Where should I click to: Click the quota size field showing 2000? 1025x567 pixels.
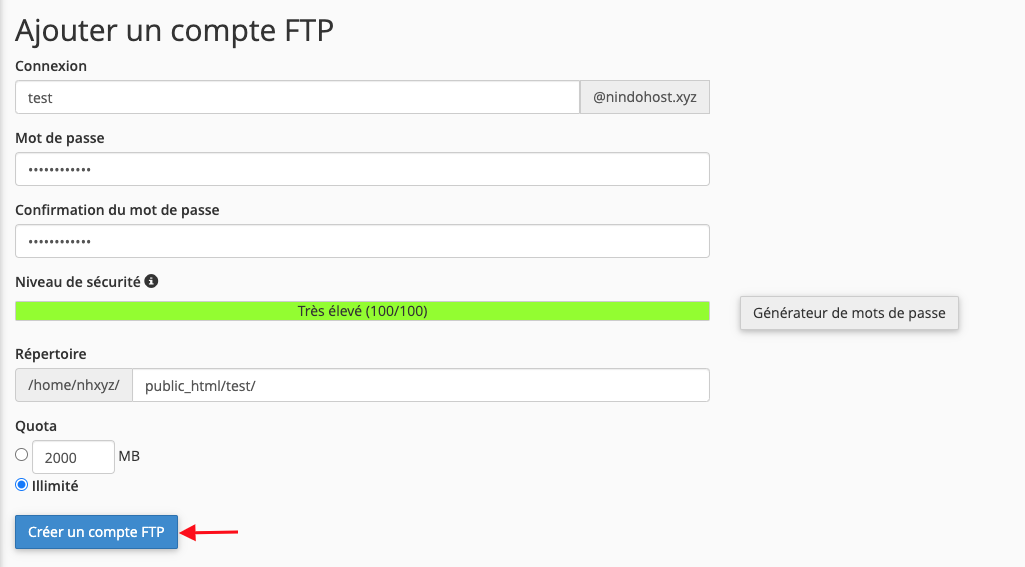tap(73, 457)
